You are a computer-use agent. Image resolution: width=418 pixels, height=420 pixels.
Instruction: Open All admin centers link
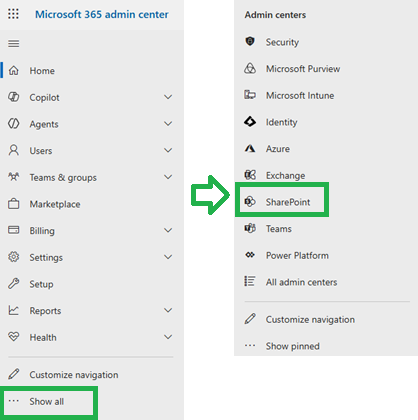(x=301, y=282)
